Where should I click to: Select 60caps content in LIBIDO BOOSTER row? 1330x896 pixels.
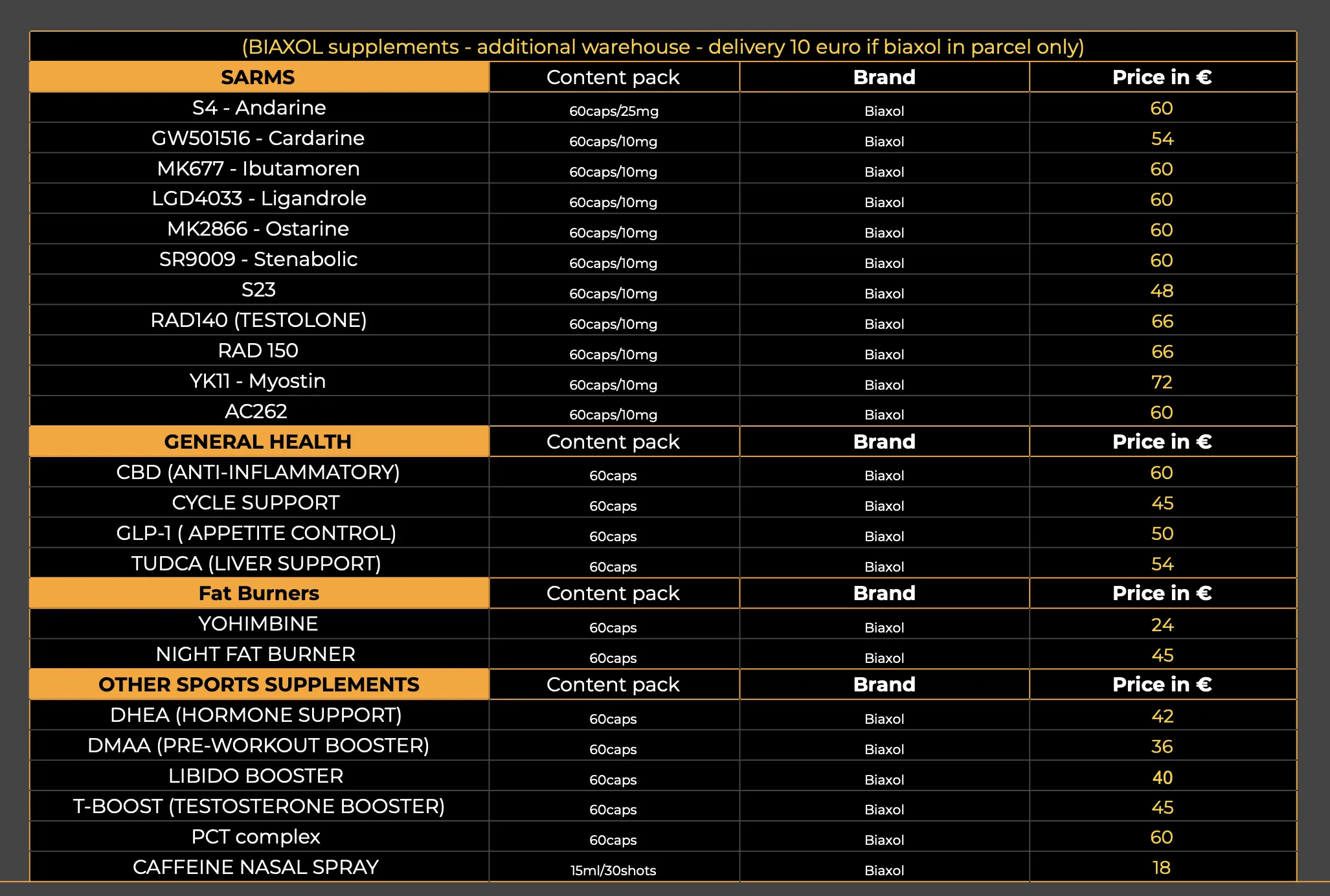613,779
